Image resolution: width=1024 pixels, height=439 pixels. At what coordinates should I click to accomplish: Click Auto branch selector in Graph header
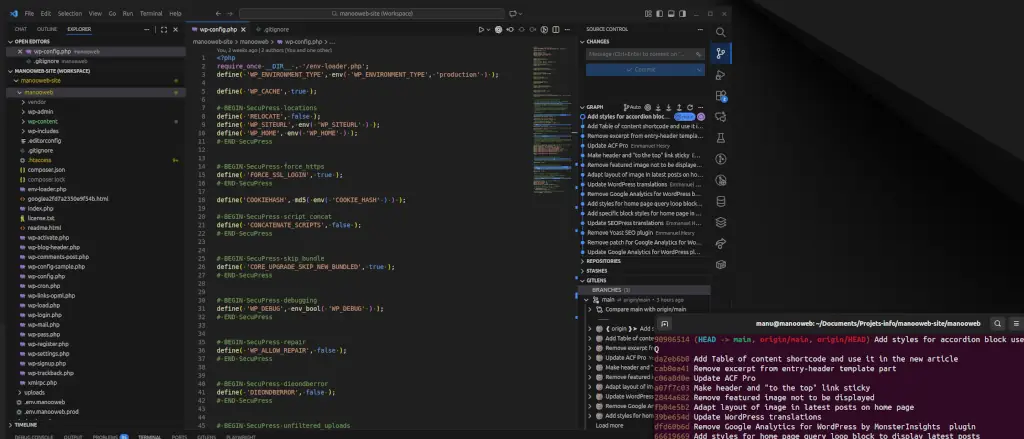coord(632,106)
